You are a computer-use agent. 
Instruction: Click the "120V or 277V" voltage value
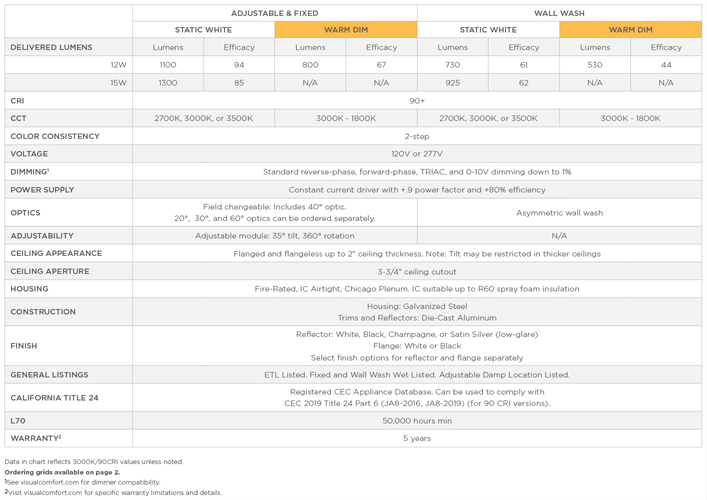pyautogui.click(x=416, y=154)
